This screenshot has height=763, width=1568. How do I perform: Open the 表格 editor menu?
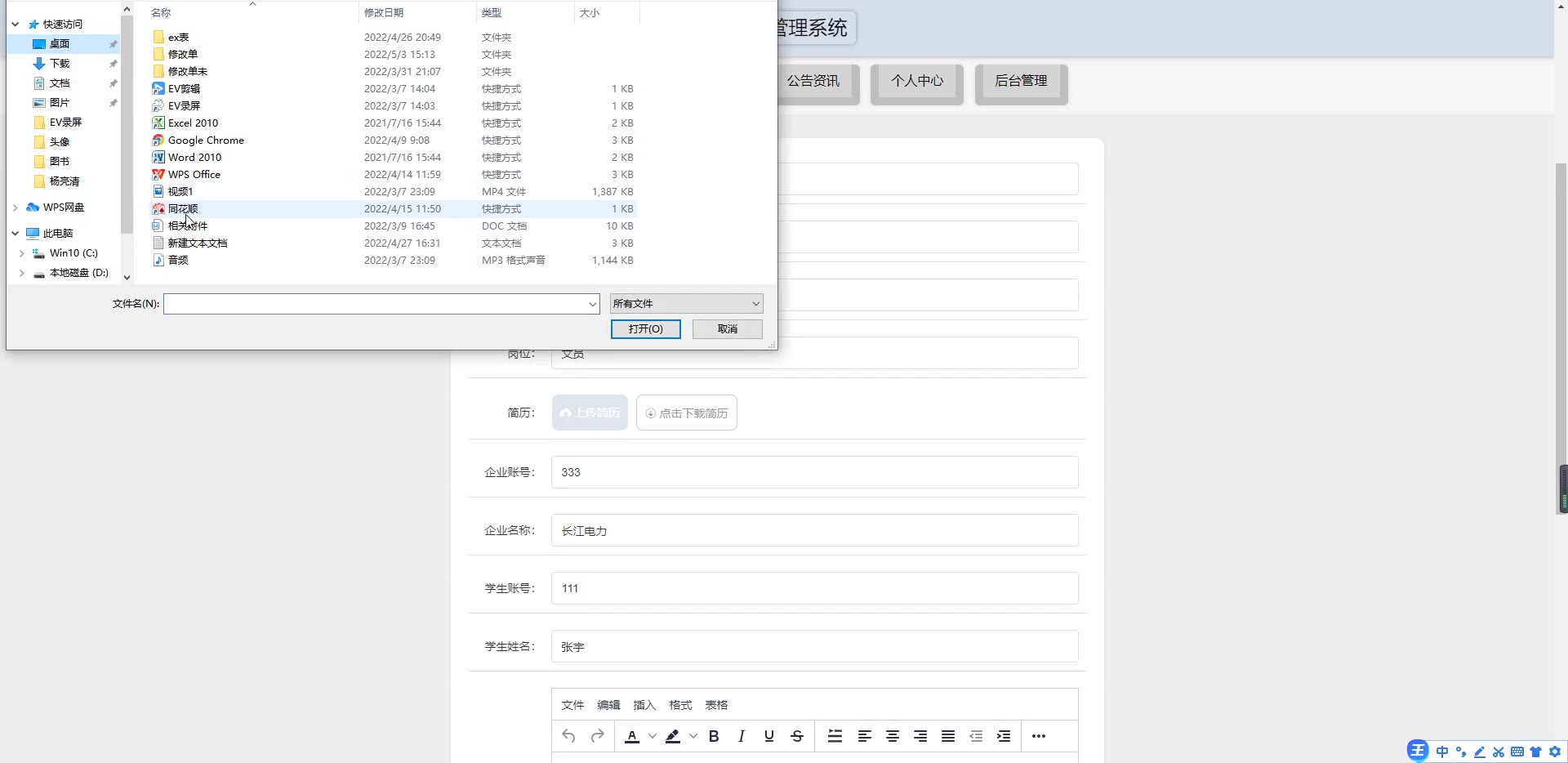[716, 705]
